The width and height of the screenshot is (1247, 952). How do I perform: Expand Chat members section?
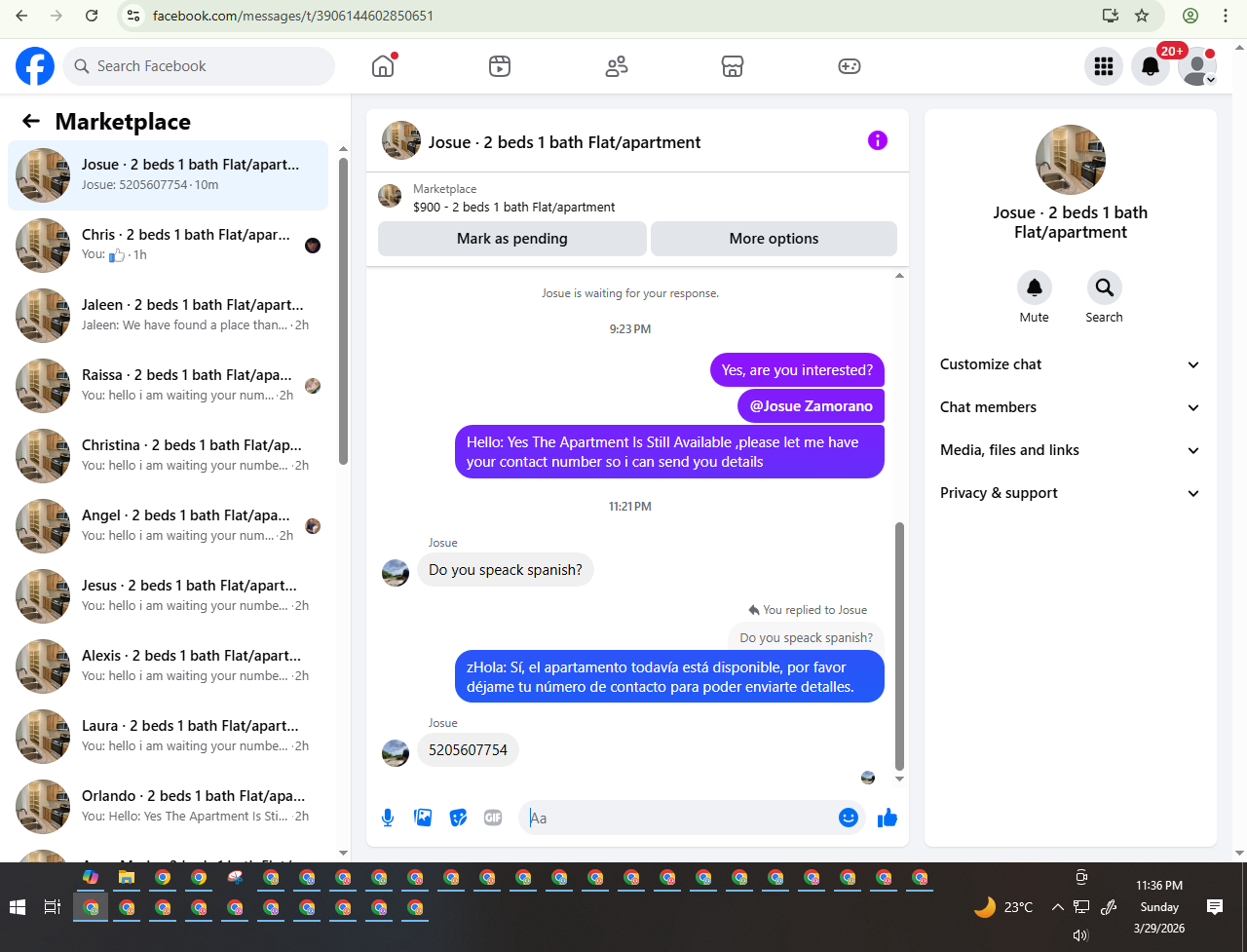(x=1070, y=407)
